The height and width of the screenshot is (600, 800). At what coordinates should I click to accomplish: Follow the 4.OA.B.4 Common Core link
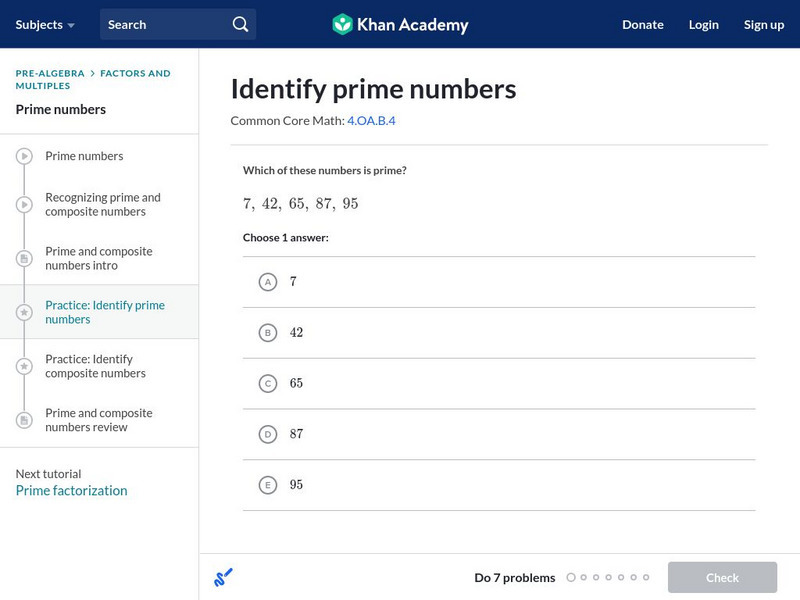click(x=372, y=120)
